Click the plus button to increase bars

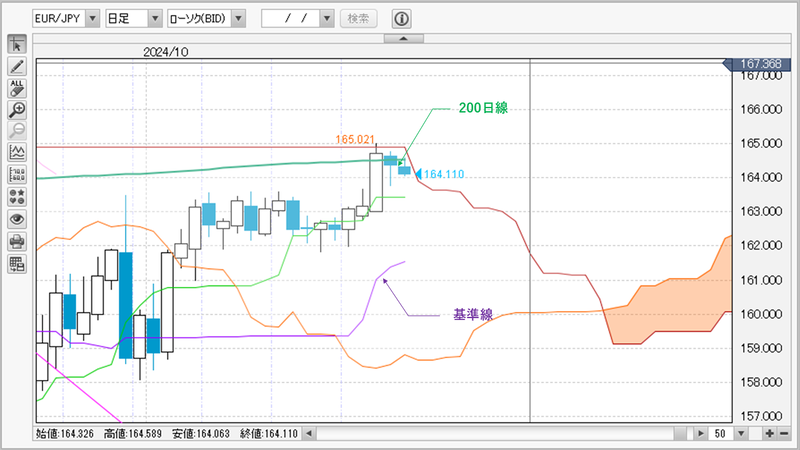[x=769, y=434]
